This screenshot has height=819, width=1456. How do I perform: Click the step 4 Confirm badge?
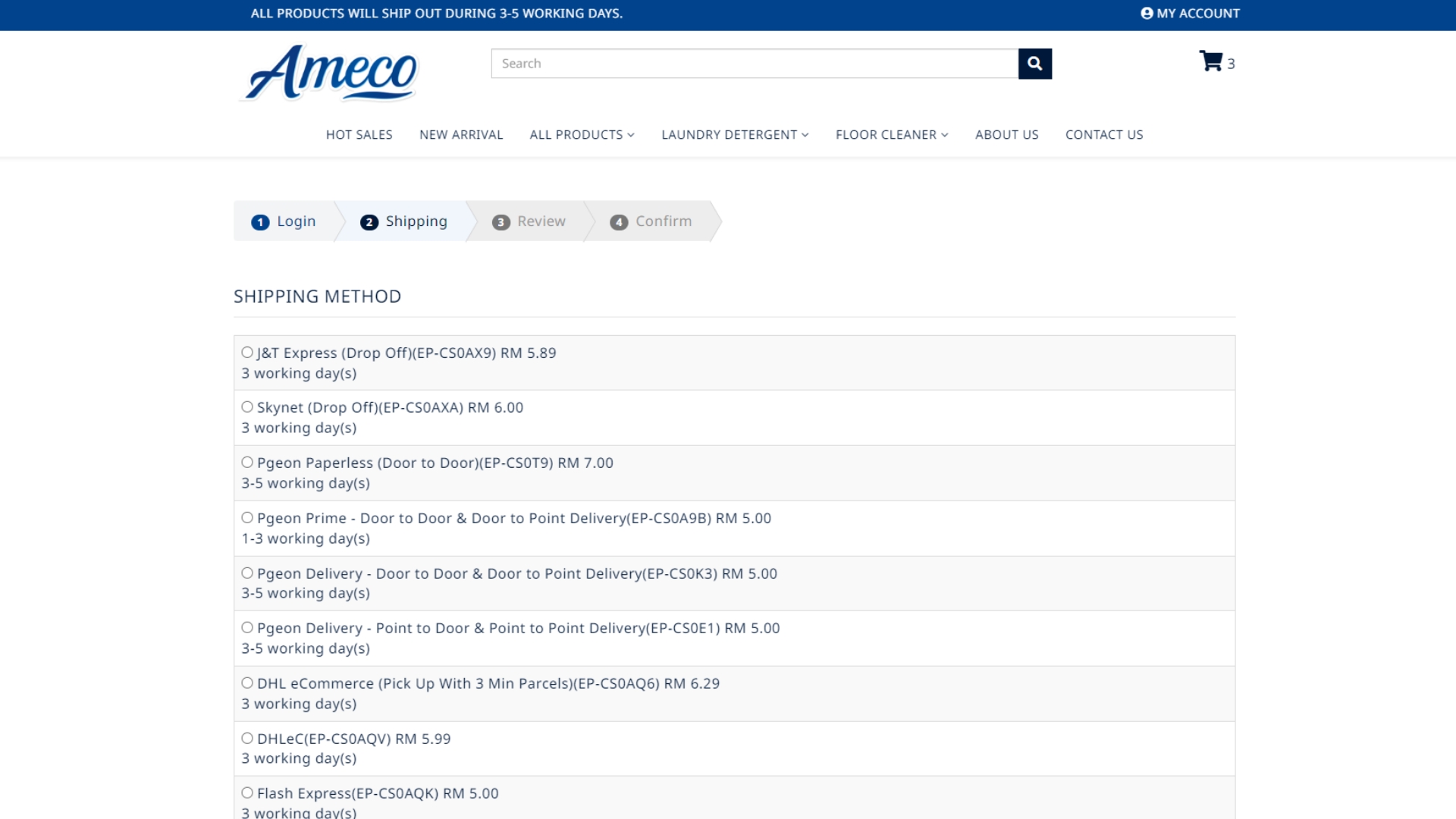619,222
